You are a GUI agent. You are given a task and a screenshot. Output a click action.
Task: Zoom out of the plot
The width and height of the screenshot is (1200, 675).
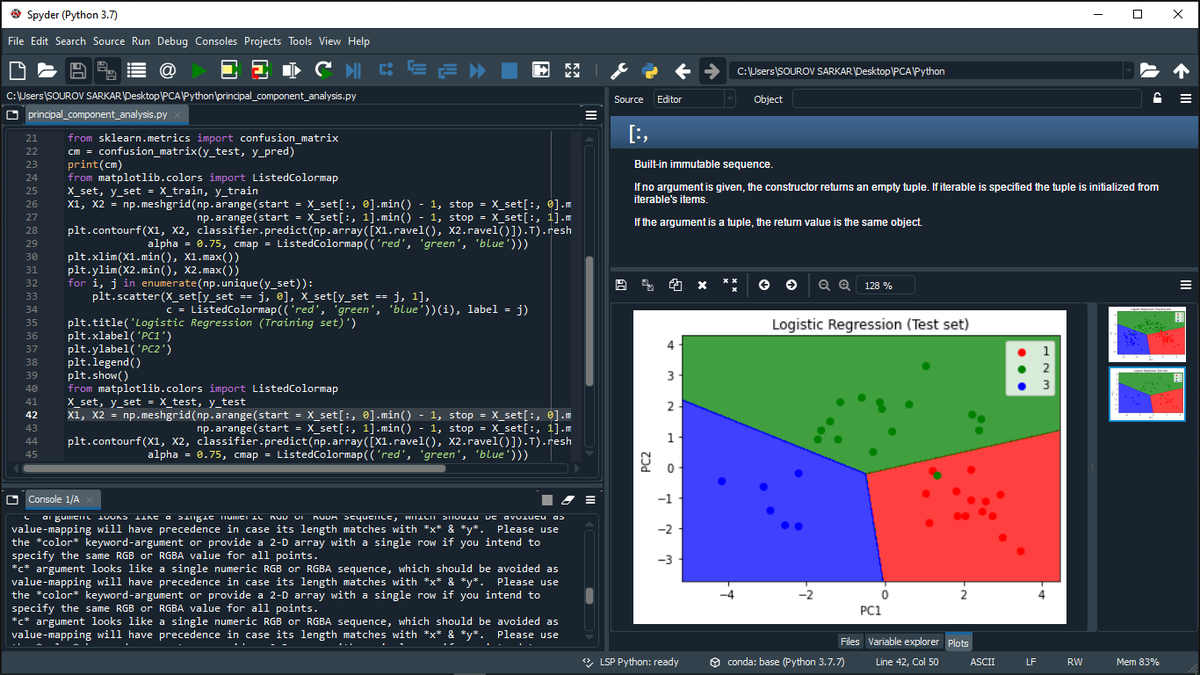pos(824,285)
